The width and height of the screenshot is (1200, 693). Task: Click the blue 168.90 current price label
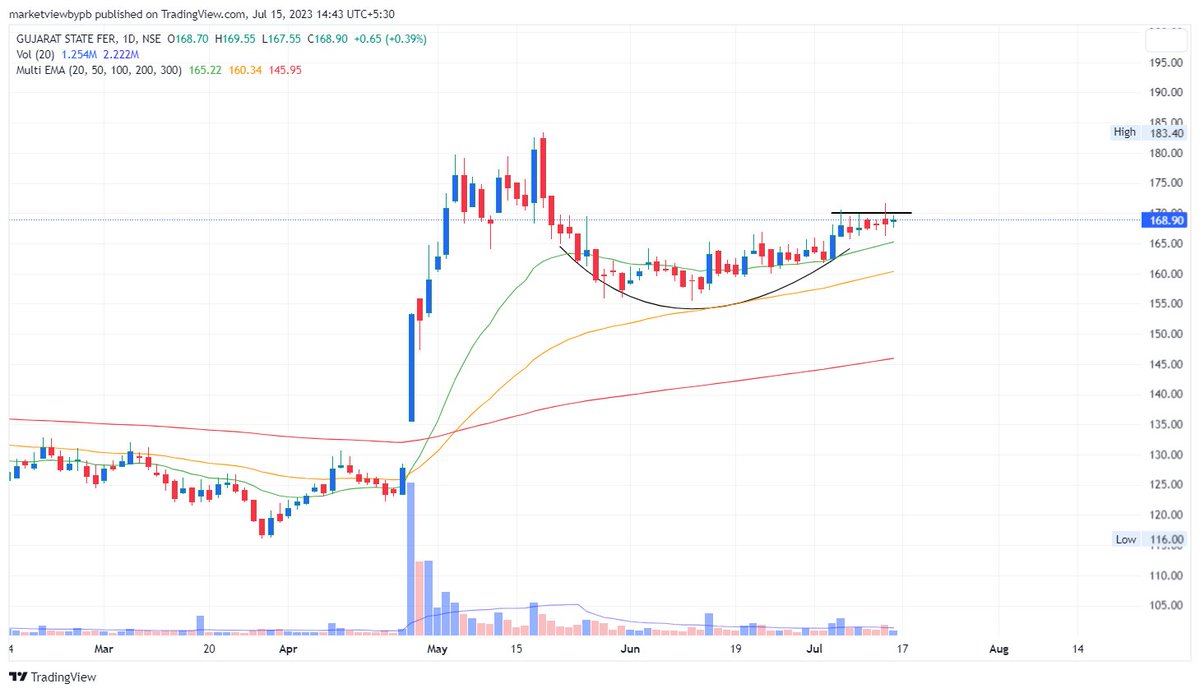click(1162, 219)
